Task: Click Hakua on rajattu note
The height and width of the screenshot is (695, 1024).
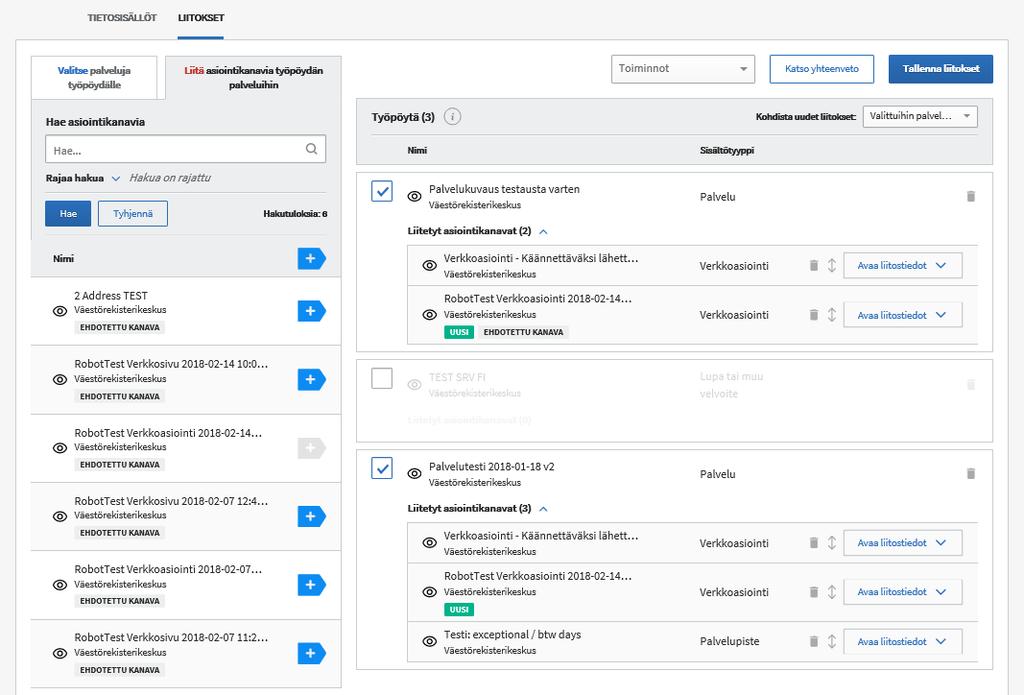Action: pos(170,178)
